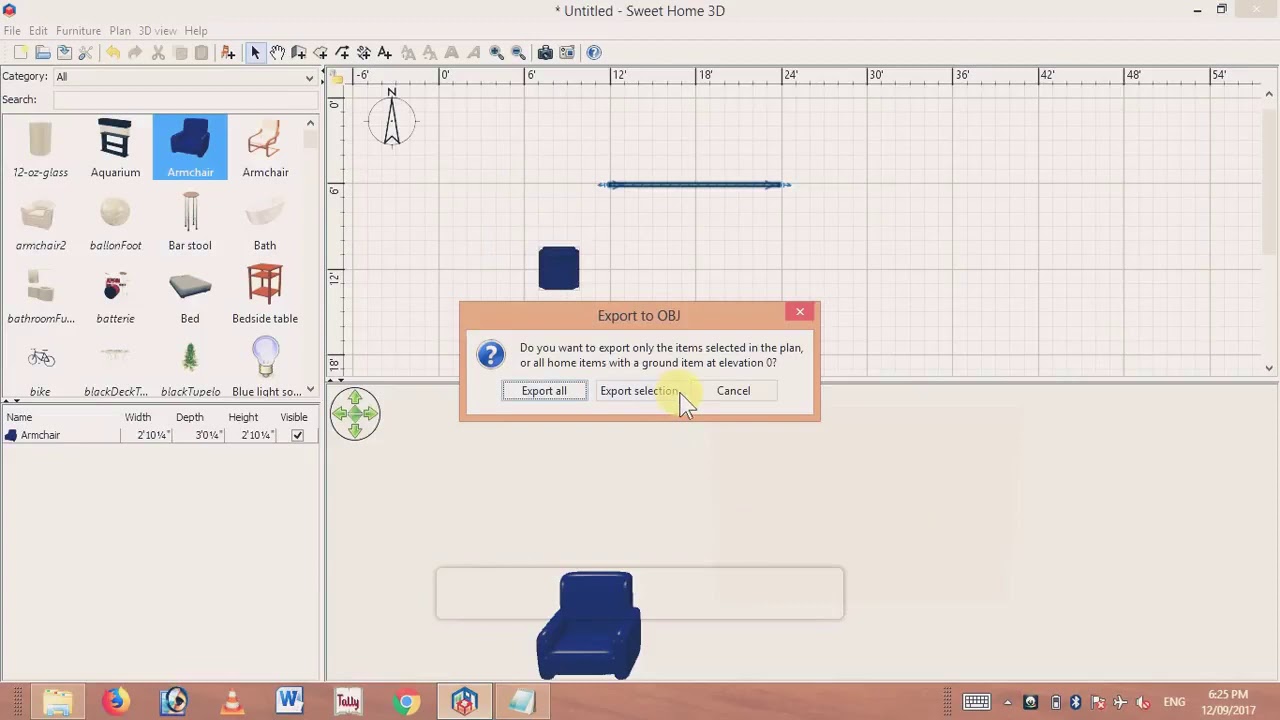The image size is (1280, 720).
Task: Activate the Pan hand tool
Action: tap(277, 53)
